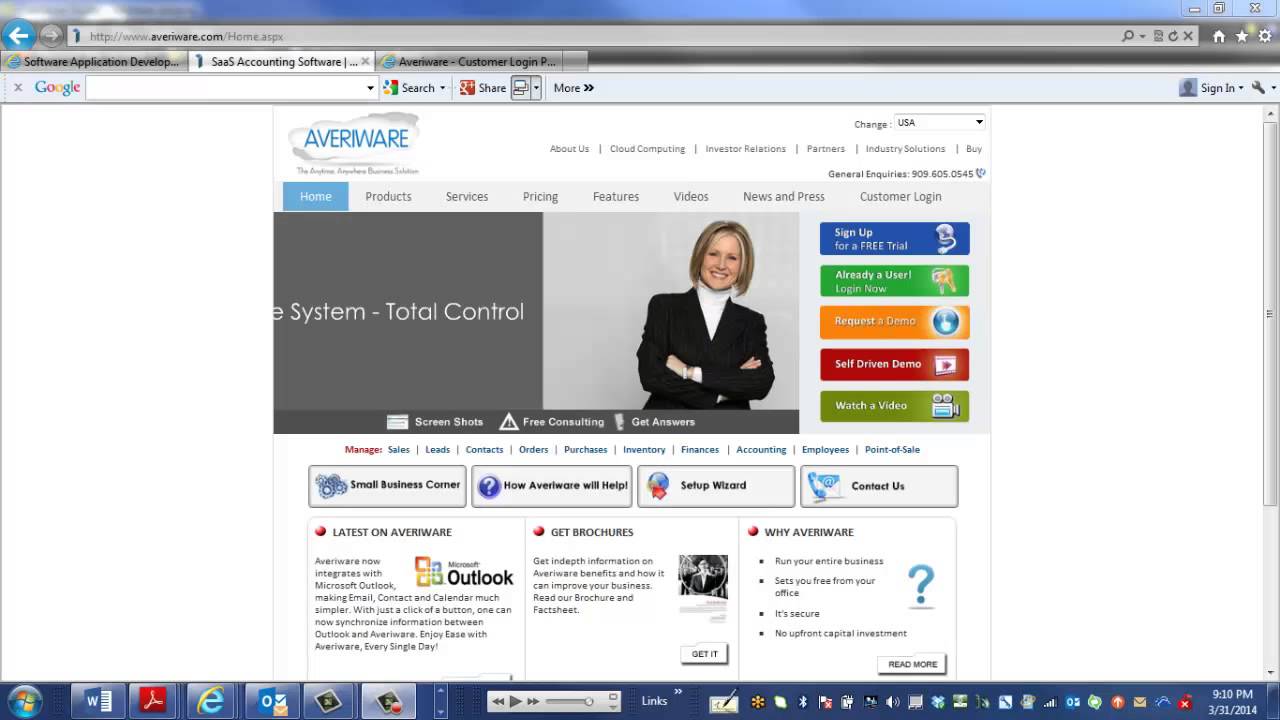Open Customer Login menu item

click(x=900, y=197)
